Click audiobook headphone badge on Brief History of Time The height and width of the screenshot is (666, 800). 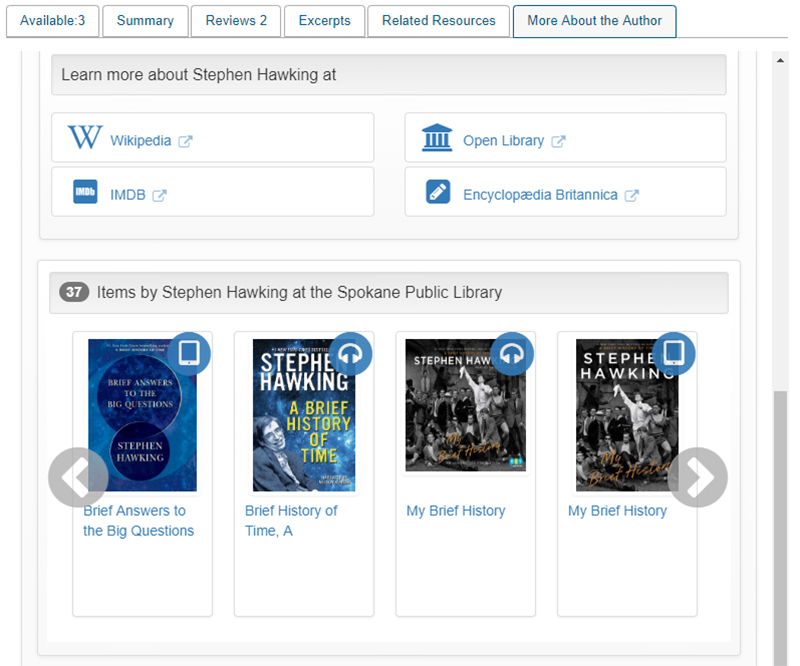[351, 353]
